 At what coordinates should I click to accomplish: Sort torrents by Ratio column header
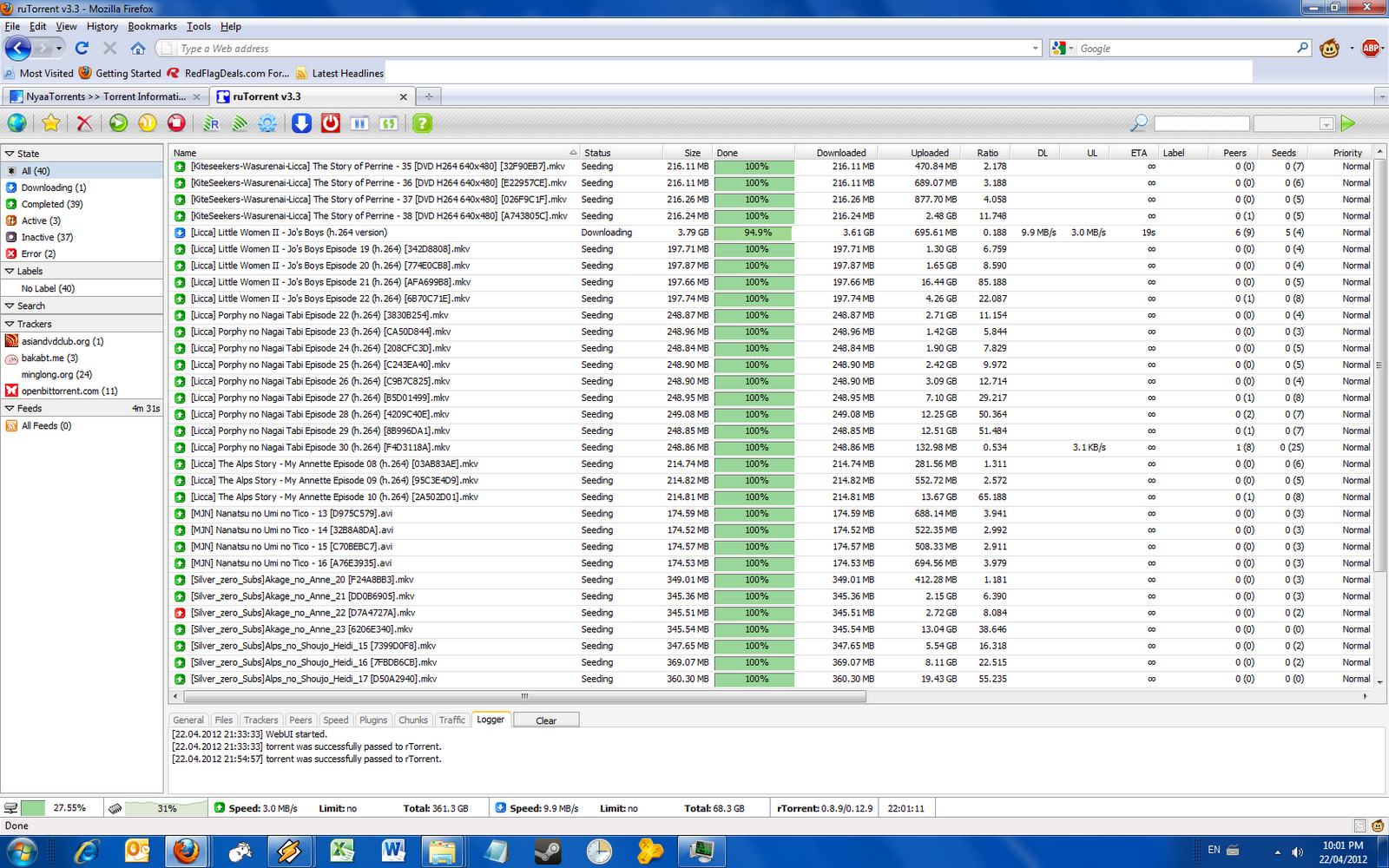(x=987, y=153)
